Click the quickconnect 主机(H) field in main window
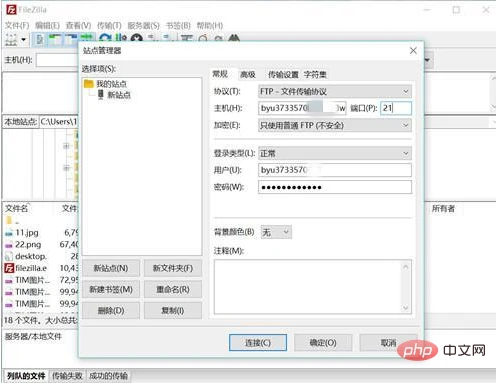 pyautogui.click(x=57, y=60)
